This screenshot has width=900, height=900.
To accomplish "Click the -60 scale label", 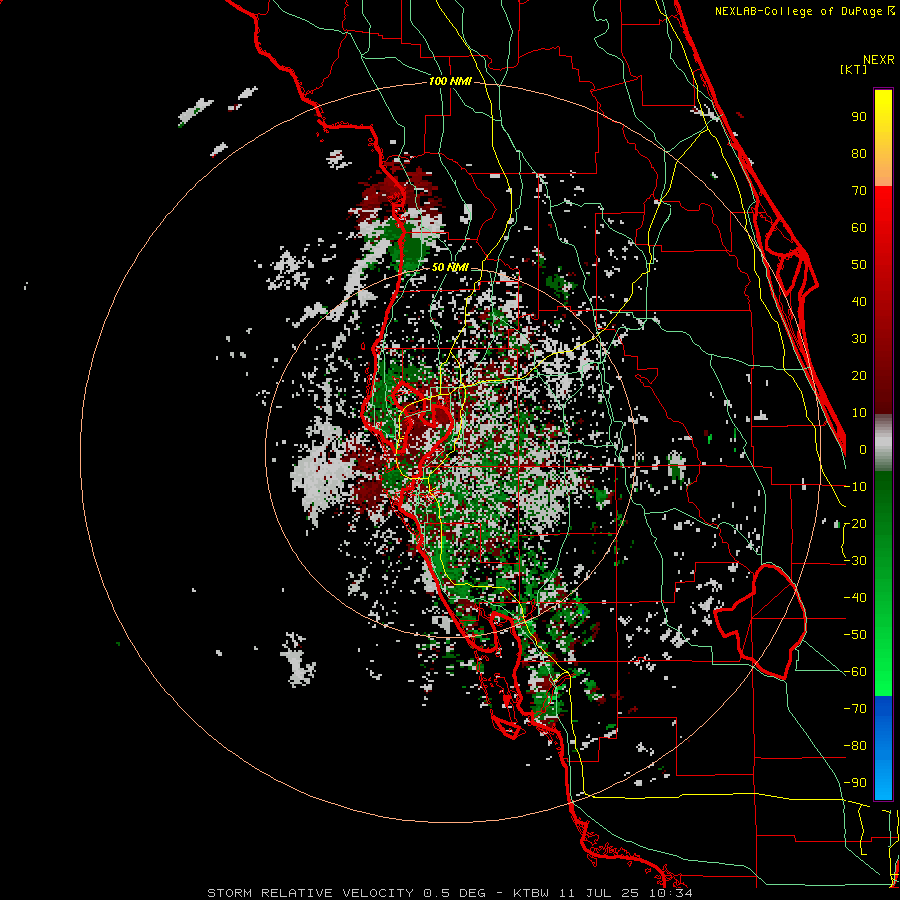I will tap(855, 672).
